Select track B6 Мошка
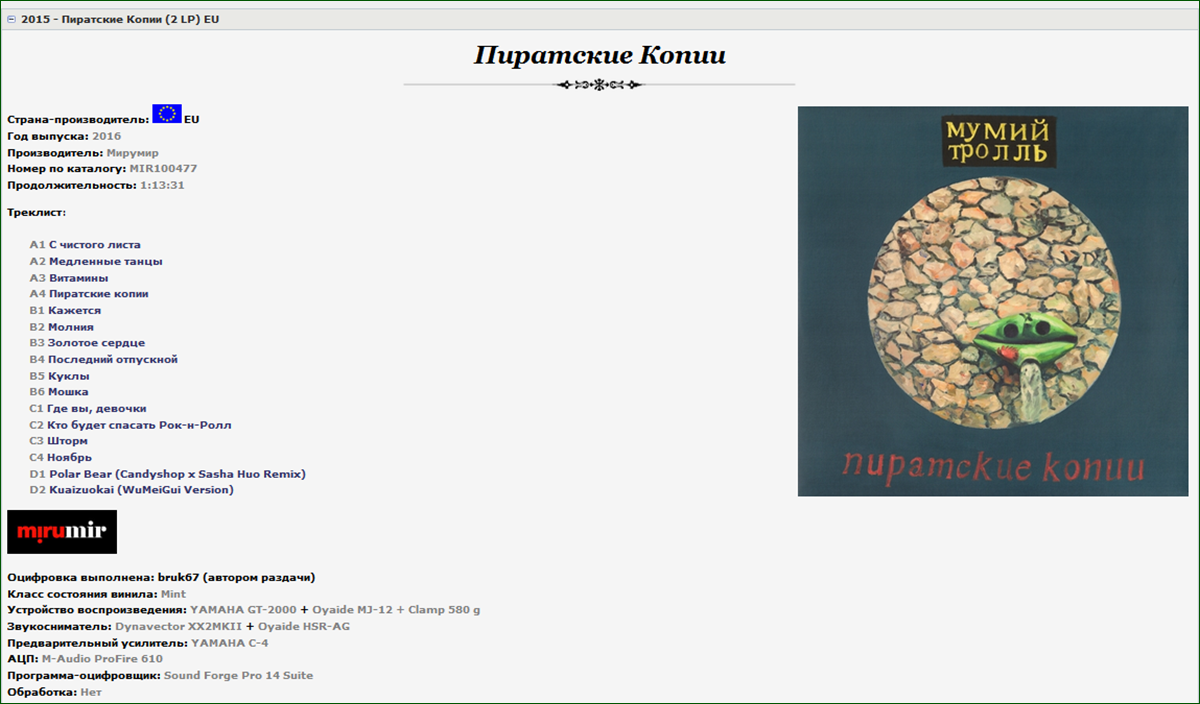 pyautogui.click(x=59, y=392)
